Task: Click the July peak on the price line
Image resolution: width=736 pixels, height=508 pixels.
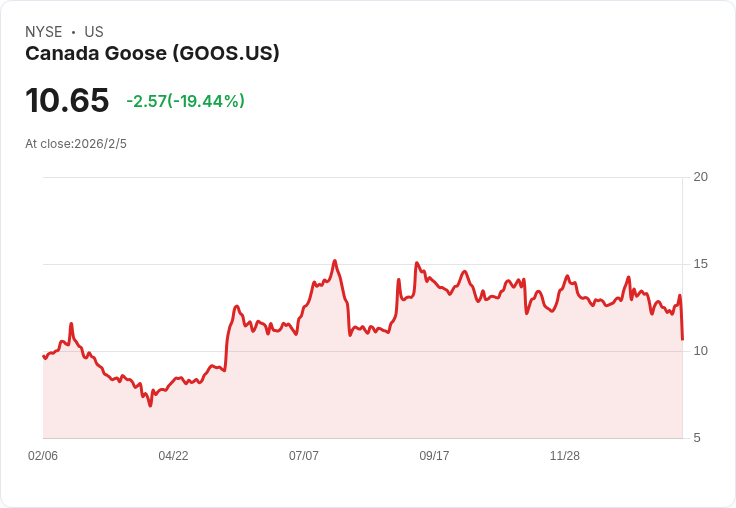Action: point(335,261)
